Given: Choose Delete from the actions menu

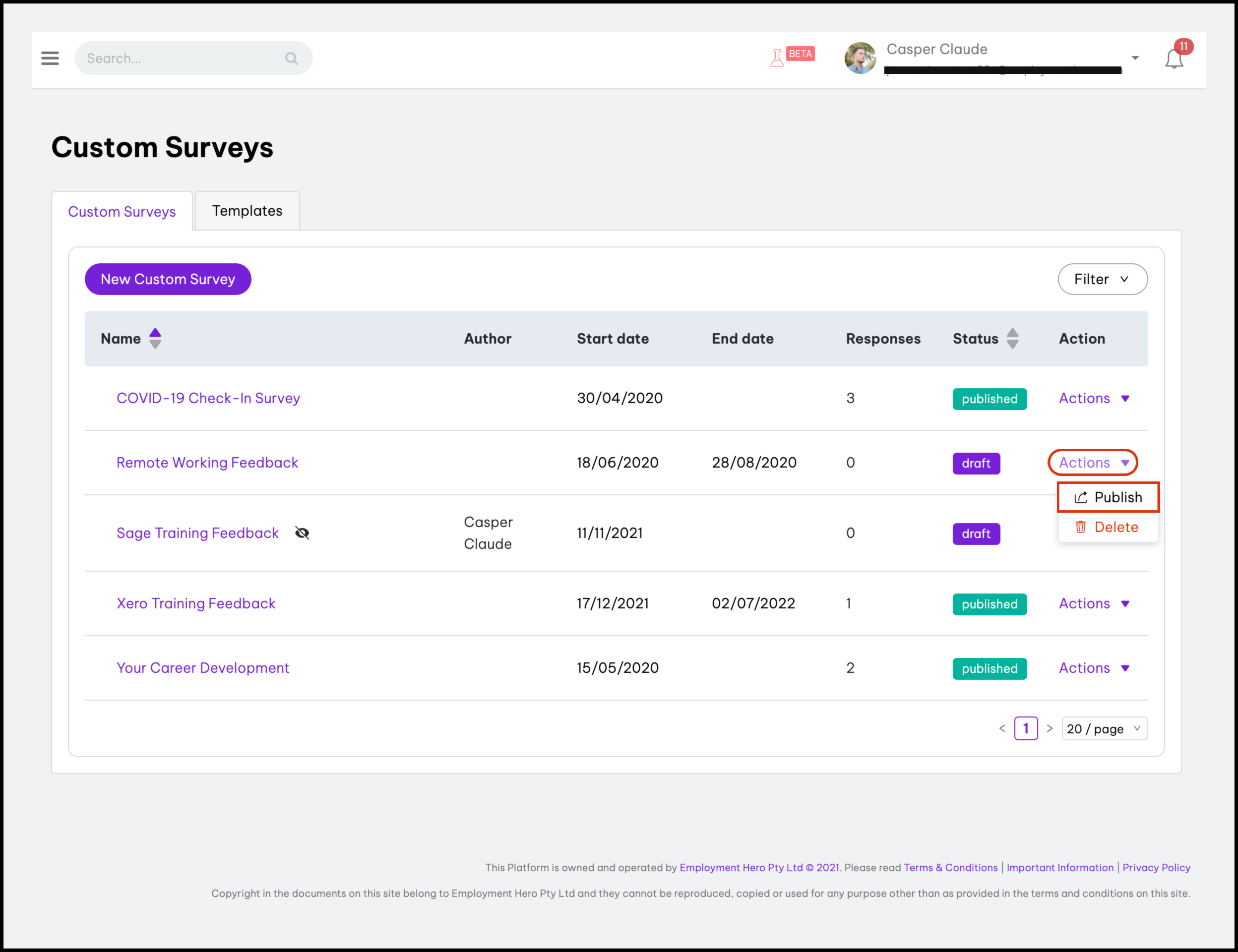Looking at the screenshot, I should [x=1107, y=527].
